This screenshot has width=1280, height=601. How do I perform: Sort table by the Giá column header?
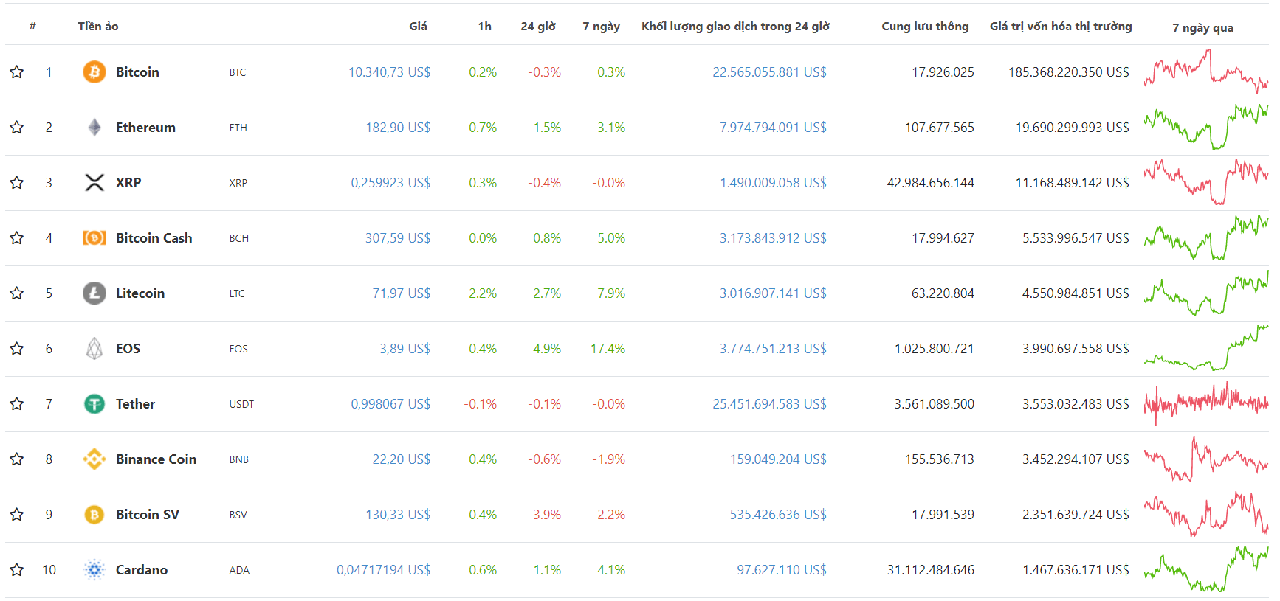click(418, 26)
